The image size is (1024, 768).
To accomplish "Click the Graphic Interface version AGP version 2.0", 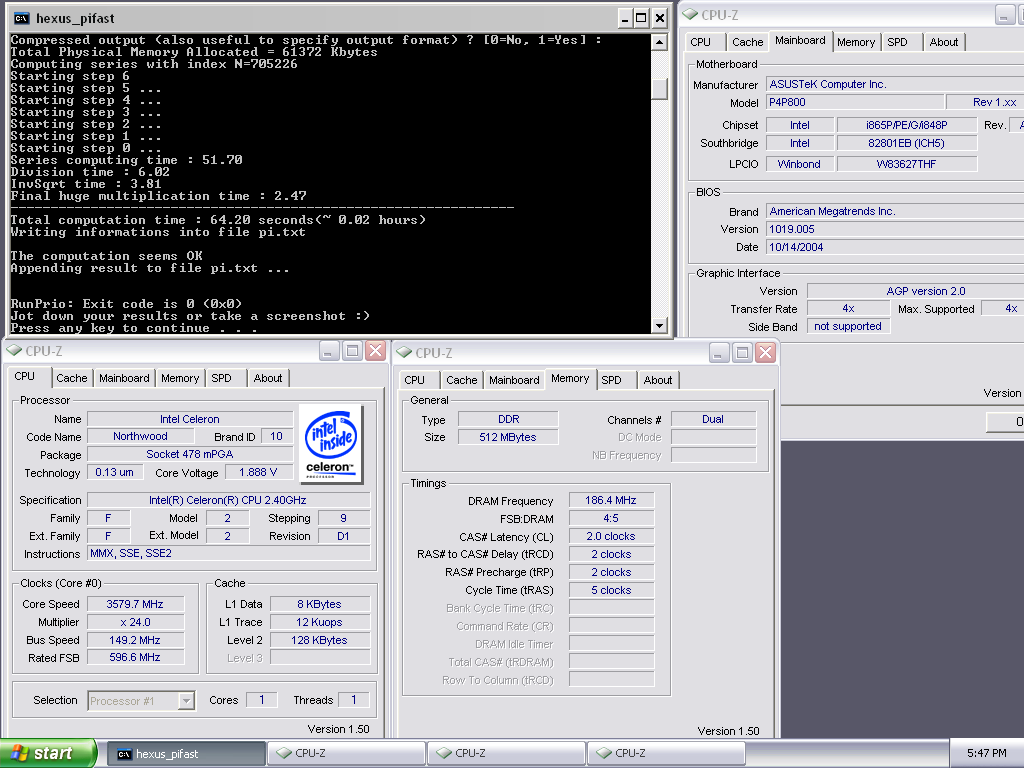I will [916, 291].
